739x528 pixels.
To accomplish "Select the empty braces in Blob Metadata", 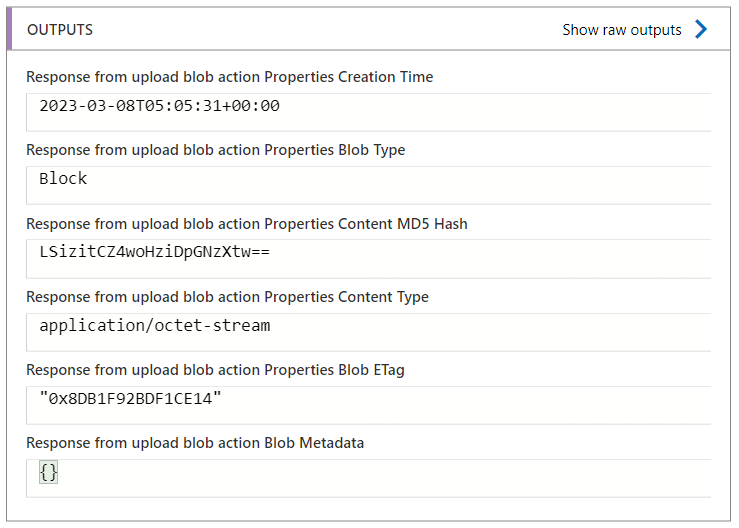I will point(49,472).
